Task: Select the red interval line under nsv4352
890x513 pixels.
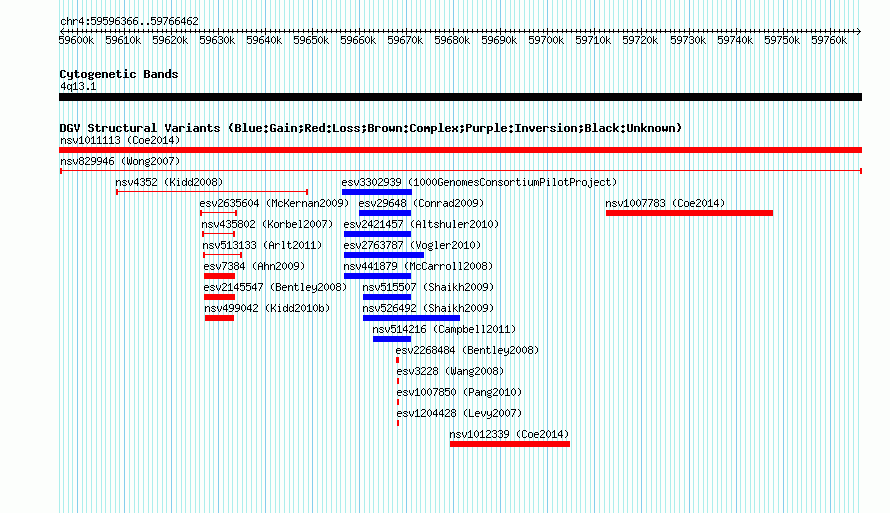Action: point(212,192)
